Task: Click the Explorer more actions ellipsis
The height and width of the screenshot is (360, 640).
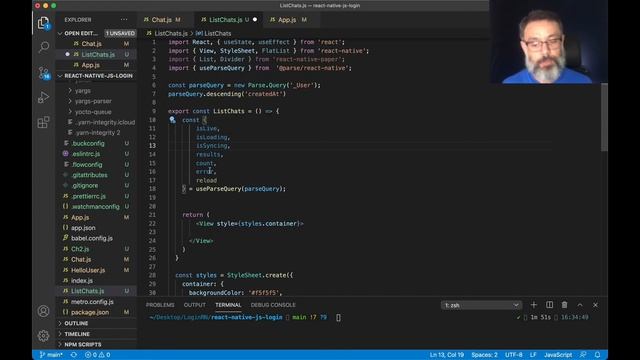Action: coord(124,20)
